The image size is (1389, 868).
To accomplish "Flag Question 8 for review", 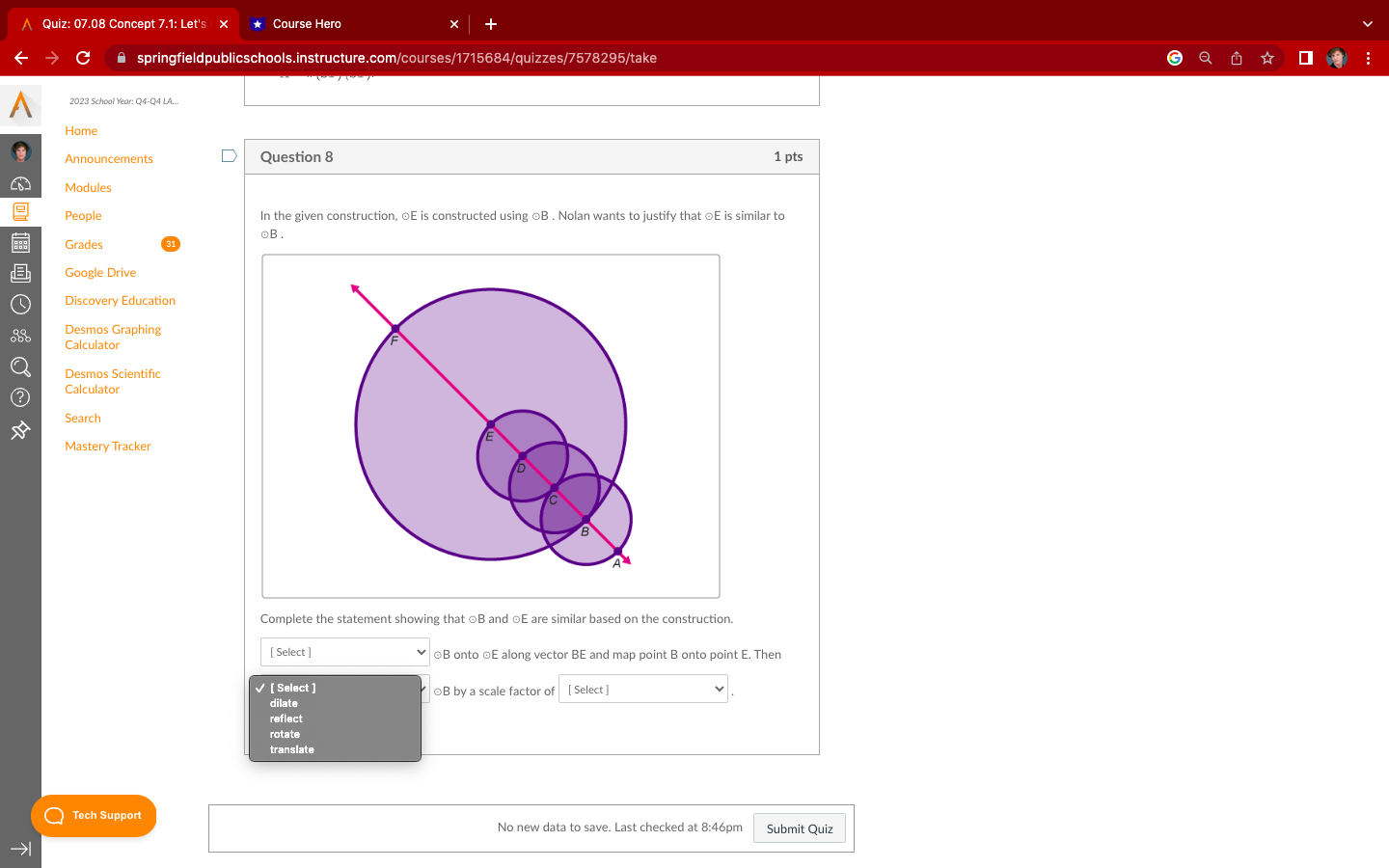I will pyautogui.click(x=229, y=156).
